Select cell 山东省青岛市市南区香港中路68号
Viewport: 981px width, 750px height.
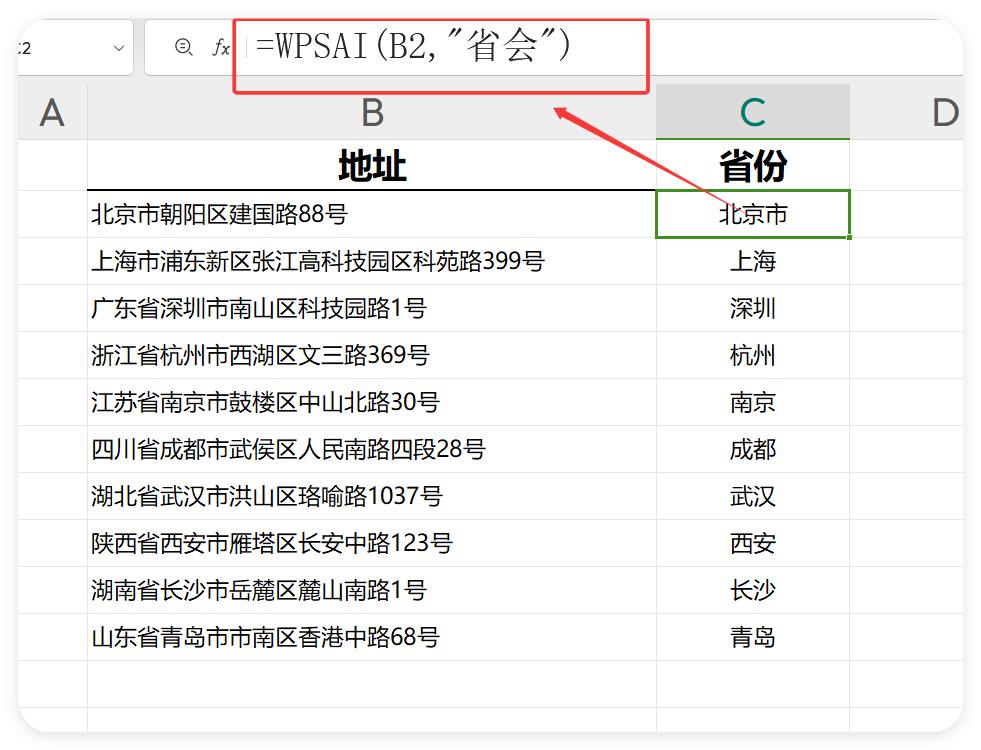(x=372, y=637)
